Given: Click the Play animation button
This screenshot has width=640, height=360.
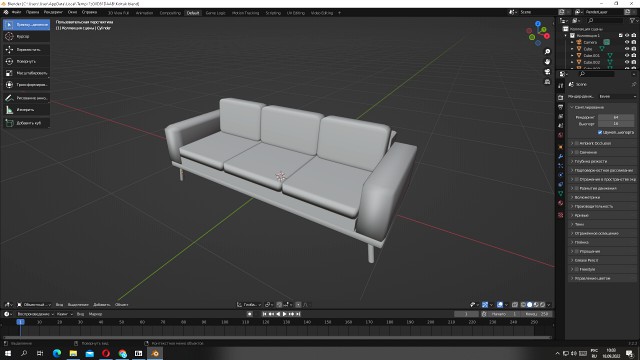Looking at the screenshot, I should coord(284,314).
